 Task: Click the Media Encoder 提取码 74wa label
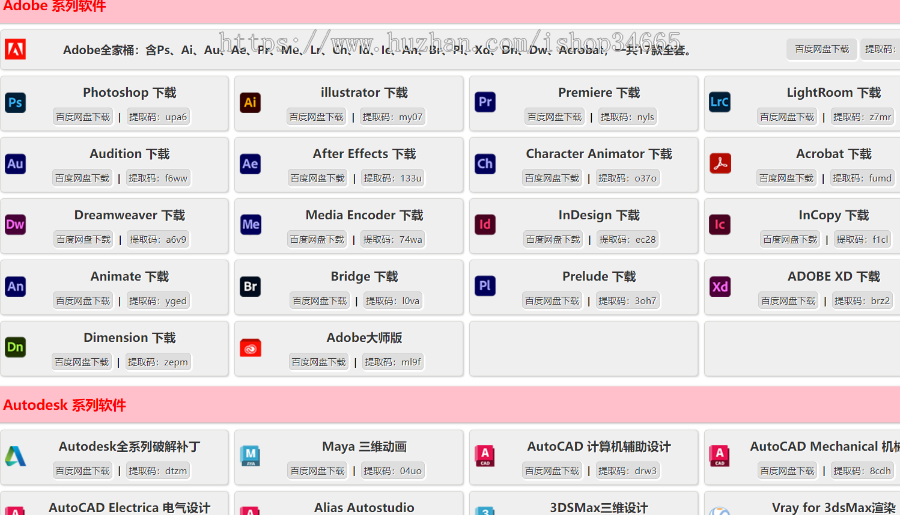pyautogui.click(x=393, y=239)
